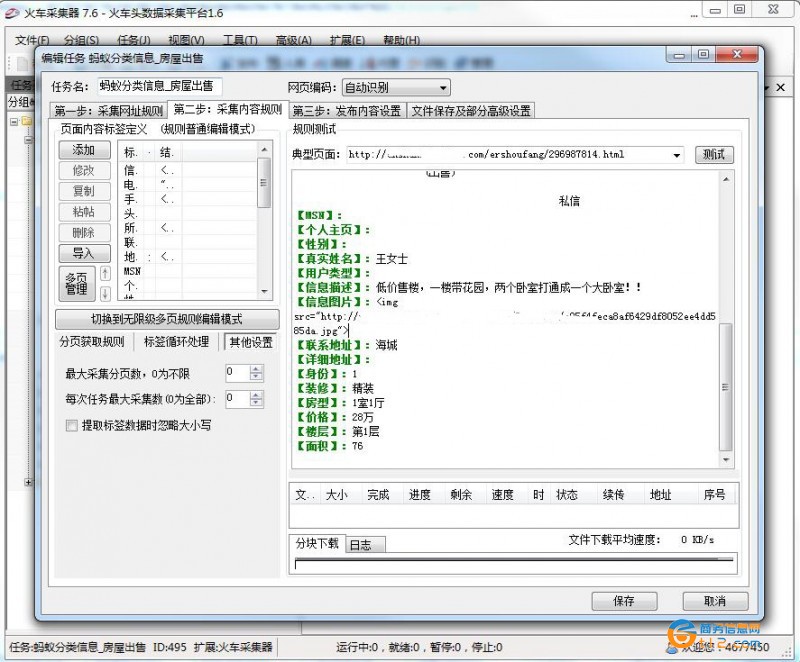Click the 取消 button

715,601
